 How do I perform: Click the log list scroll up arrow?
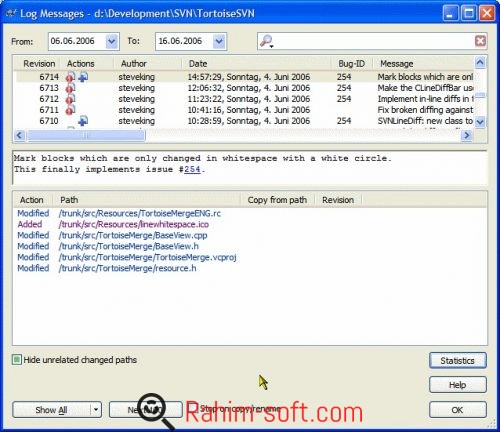480,62
